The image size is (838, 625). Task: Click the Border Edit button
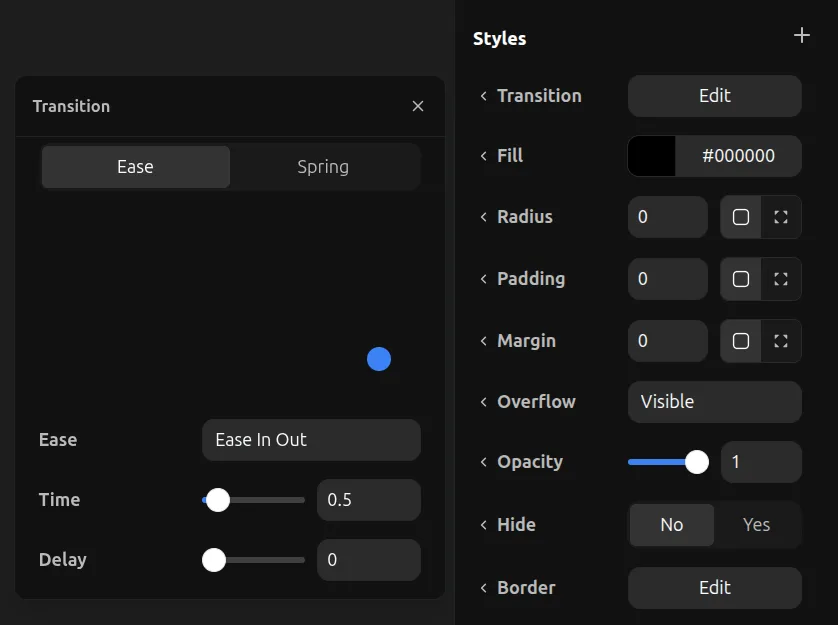coord(714,588)
